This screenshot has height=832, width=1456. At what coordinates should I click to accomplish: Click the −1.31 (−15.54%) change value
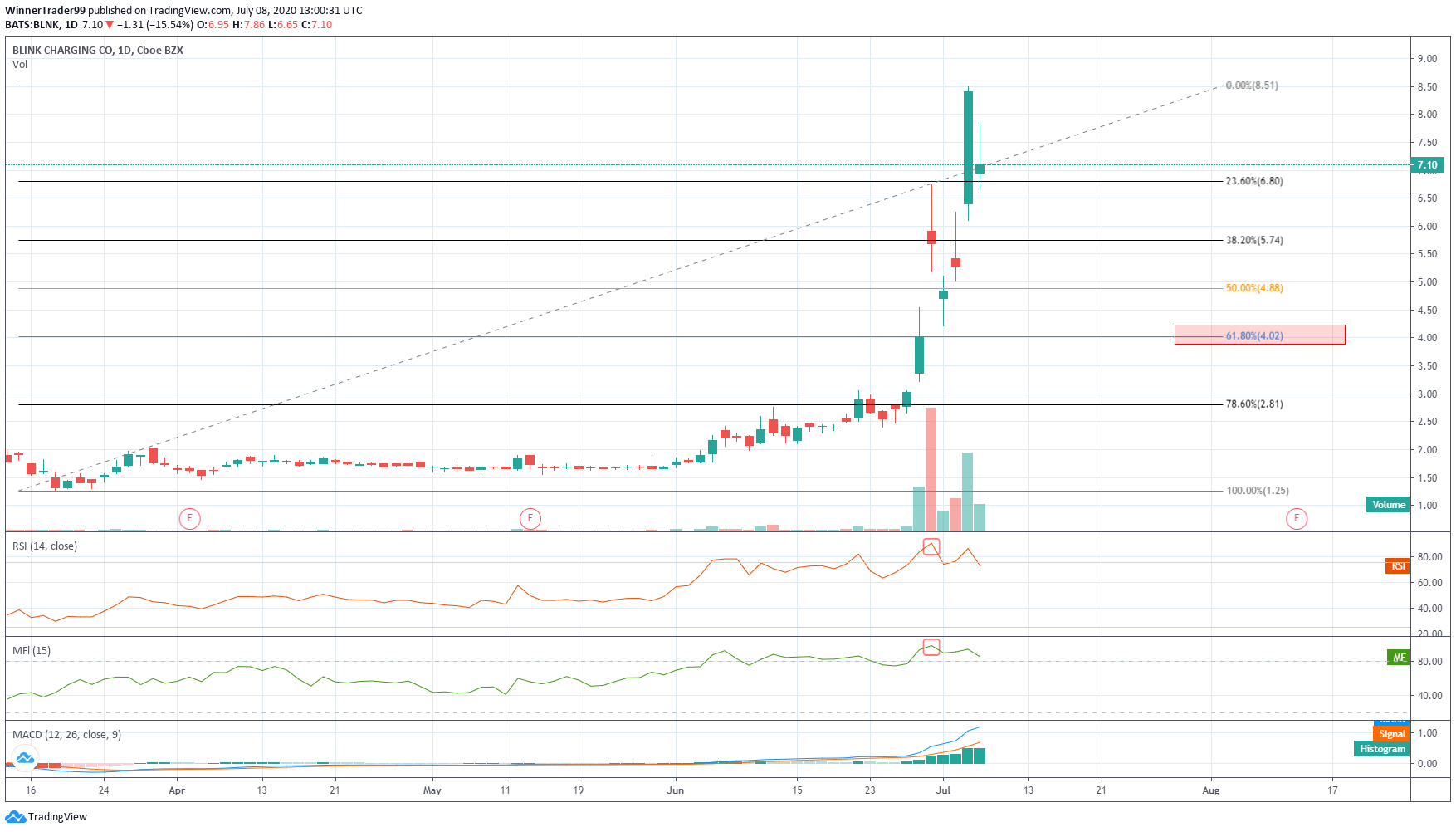155,25
